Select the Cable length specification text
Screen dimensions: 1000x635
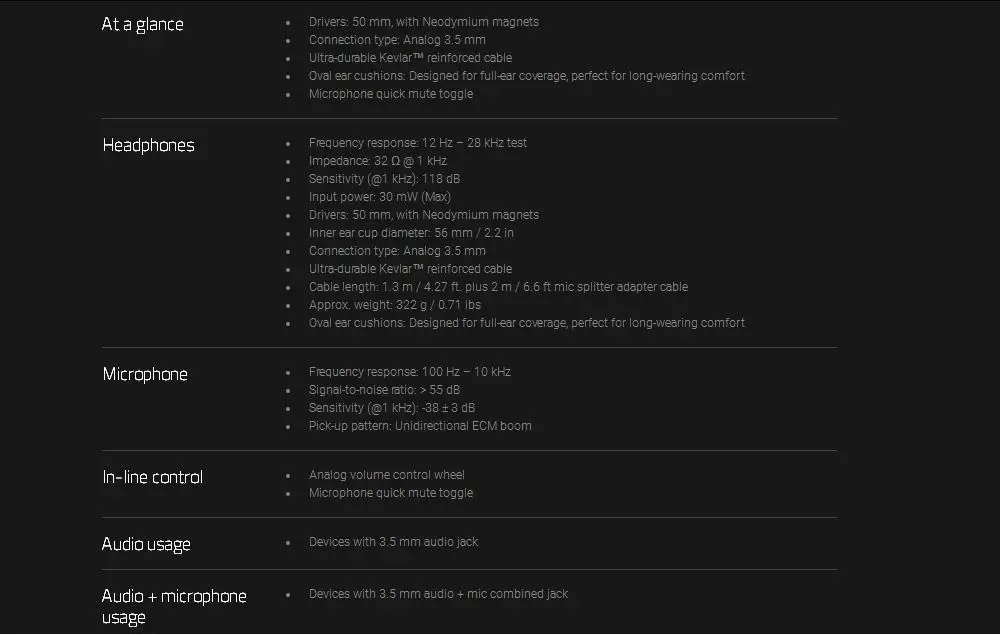pyautogui.click(x=498, y=287)
